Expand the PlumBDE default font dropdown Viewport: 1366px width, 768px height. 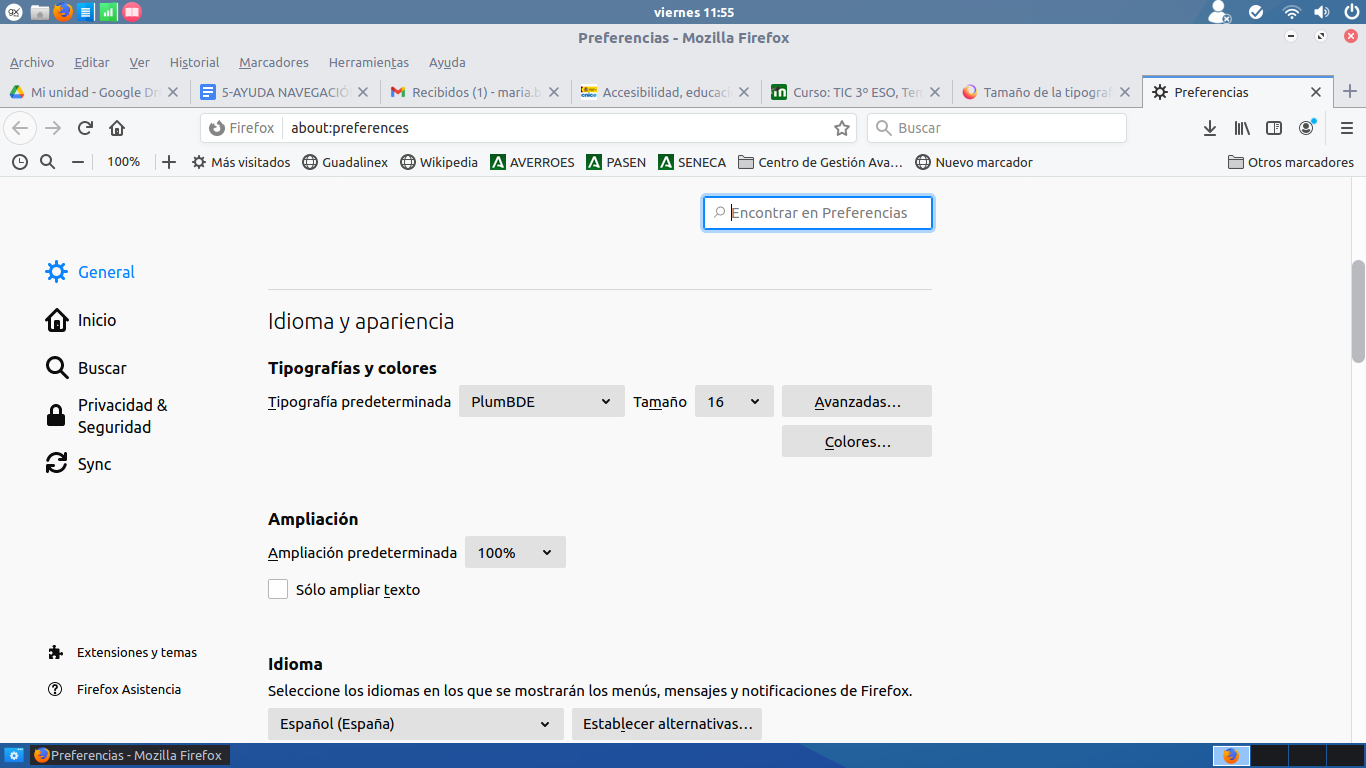541,402
